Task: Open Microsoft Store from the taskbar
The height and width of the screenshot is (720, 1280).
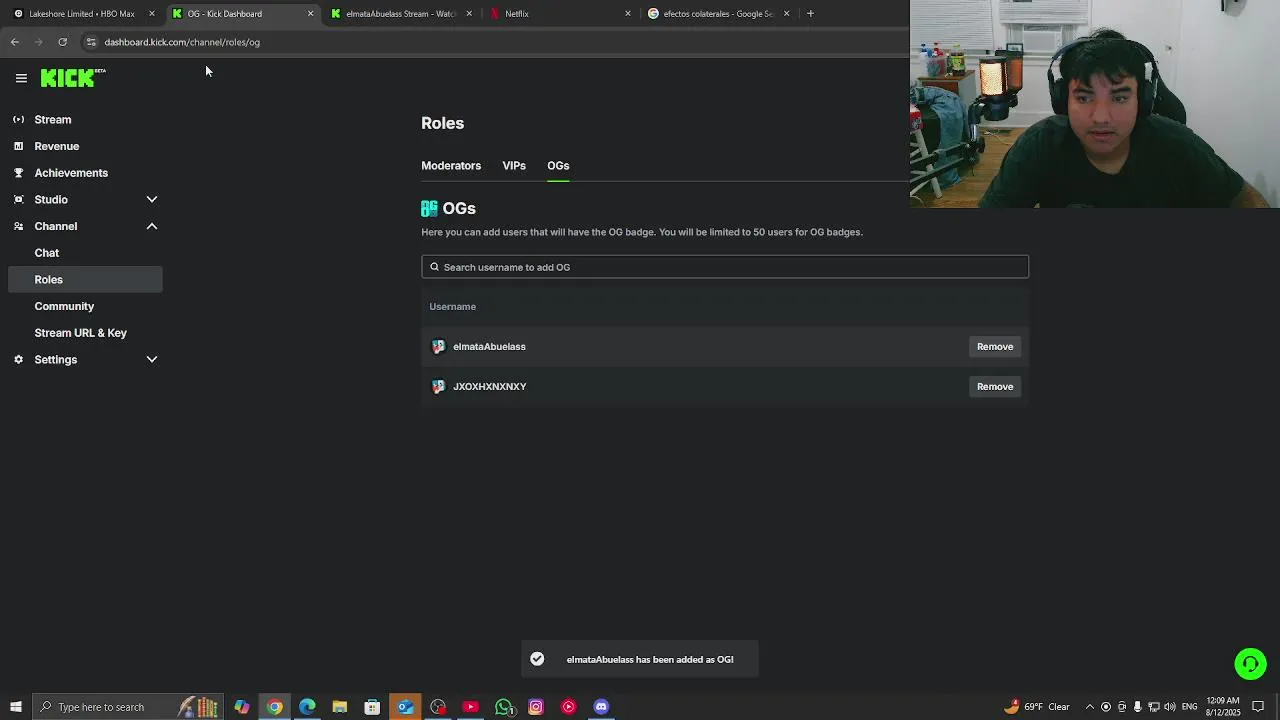Action: point(372,707)
